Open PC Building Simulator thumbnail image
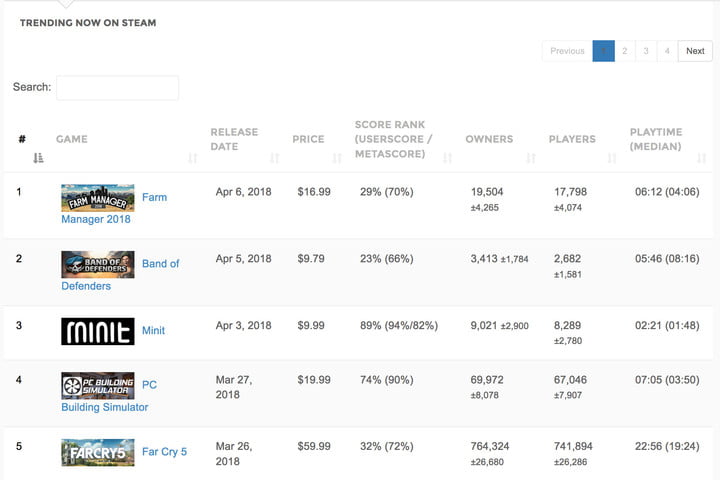 (x=98, y=385)
